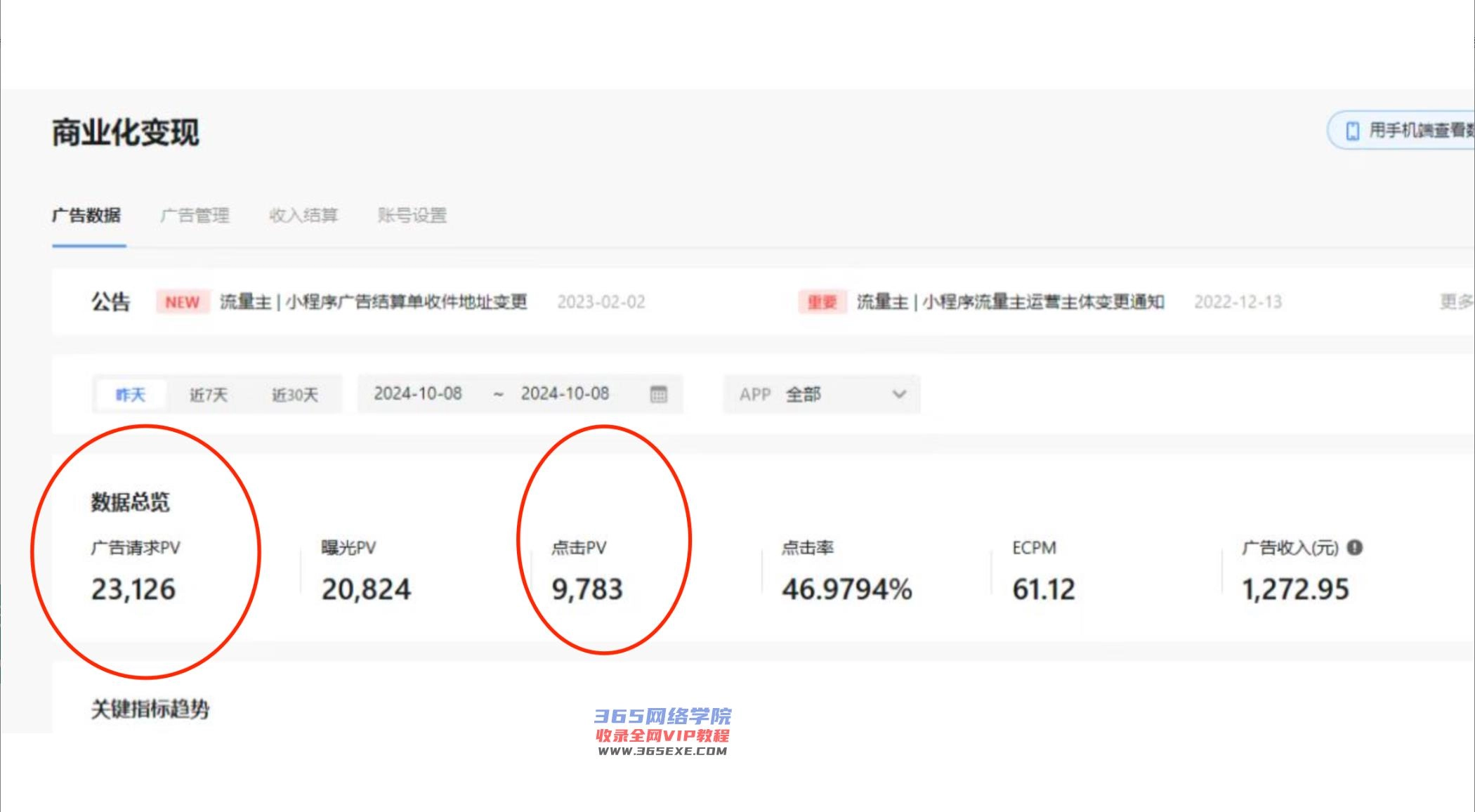Click the red 重要 badge in announcements
Image resolution: width=1475 pixels, height=812 pixels.
pos(822,302)
